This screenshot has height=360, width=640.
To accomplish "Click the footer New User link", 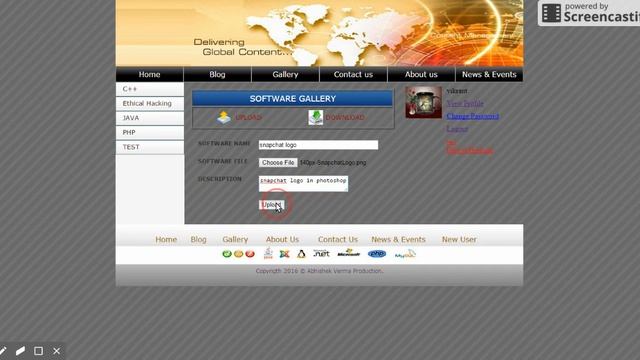I will [459, 240].
